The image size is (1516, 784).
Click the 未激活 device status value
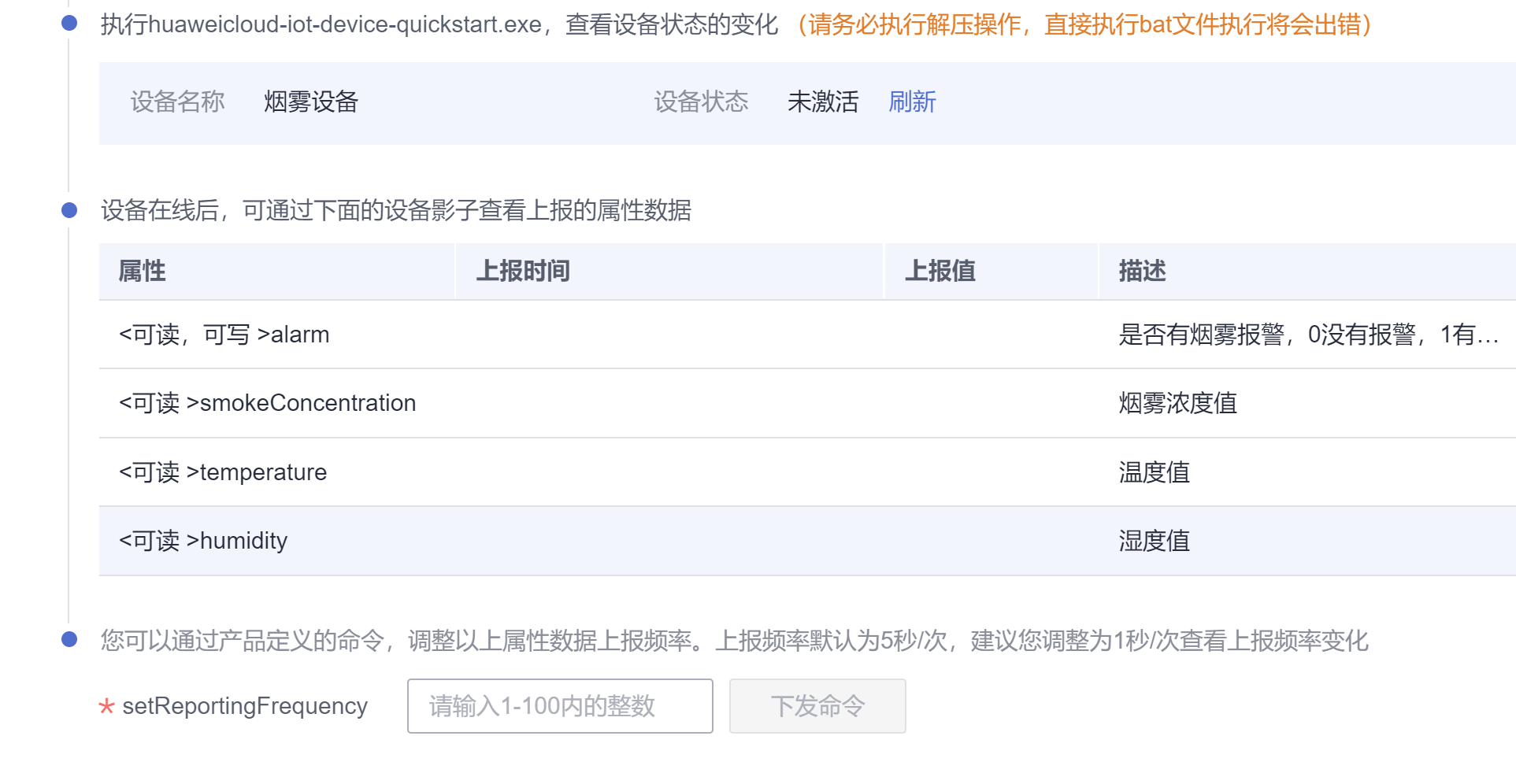822,102
